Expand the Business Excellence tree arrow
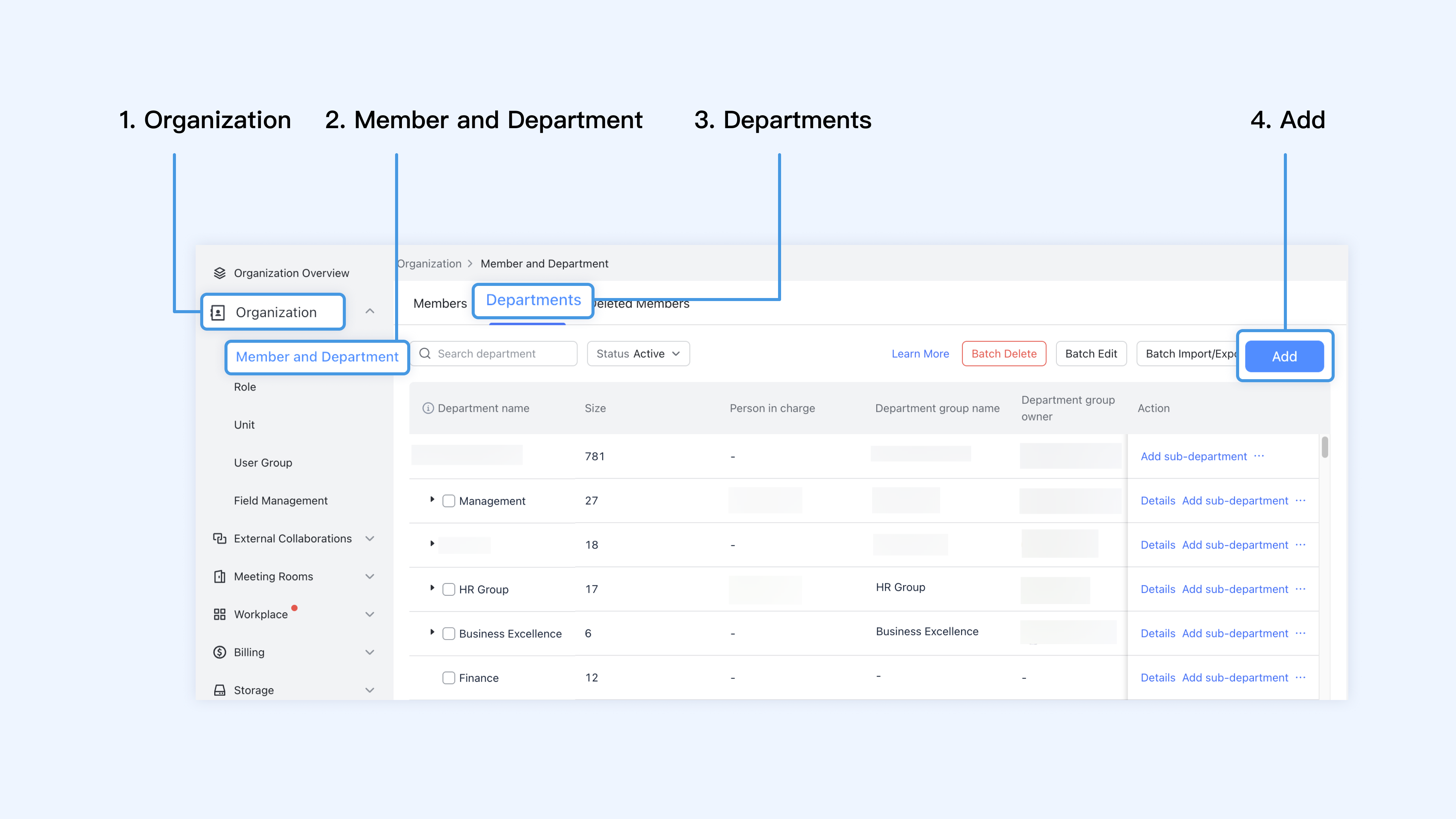This screenshot has height=819, width=1456. pyautogui.click(x=432, y=632)
